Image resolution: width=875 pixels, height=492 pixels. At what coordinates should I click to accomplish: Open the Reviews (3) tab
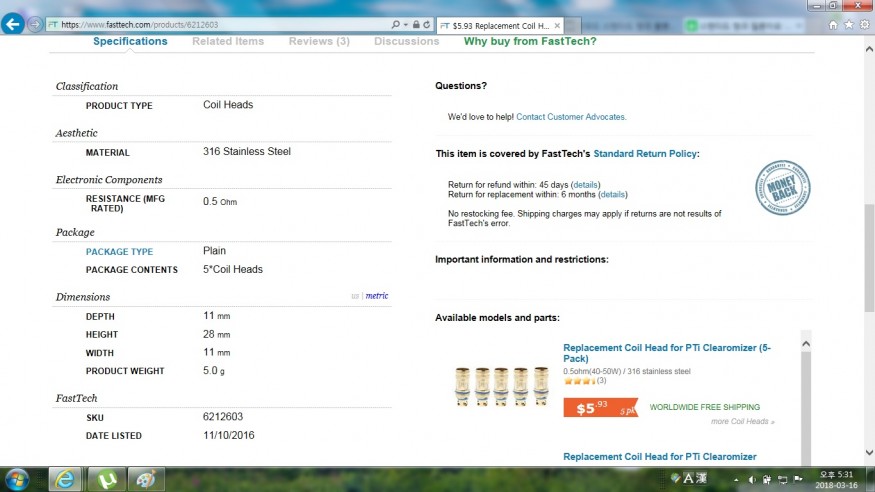pos(319,41)
